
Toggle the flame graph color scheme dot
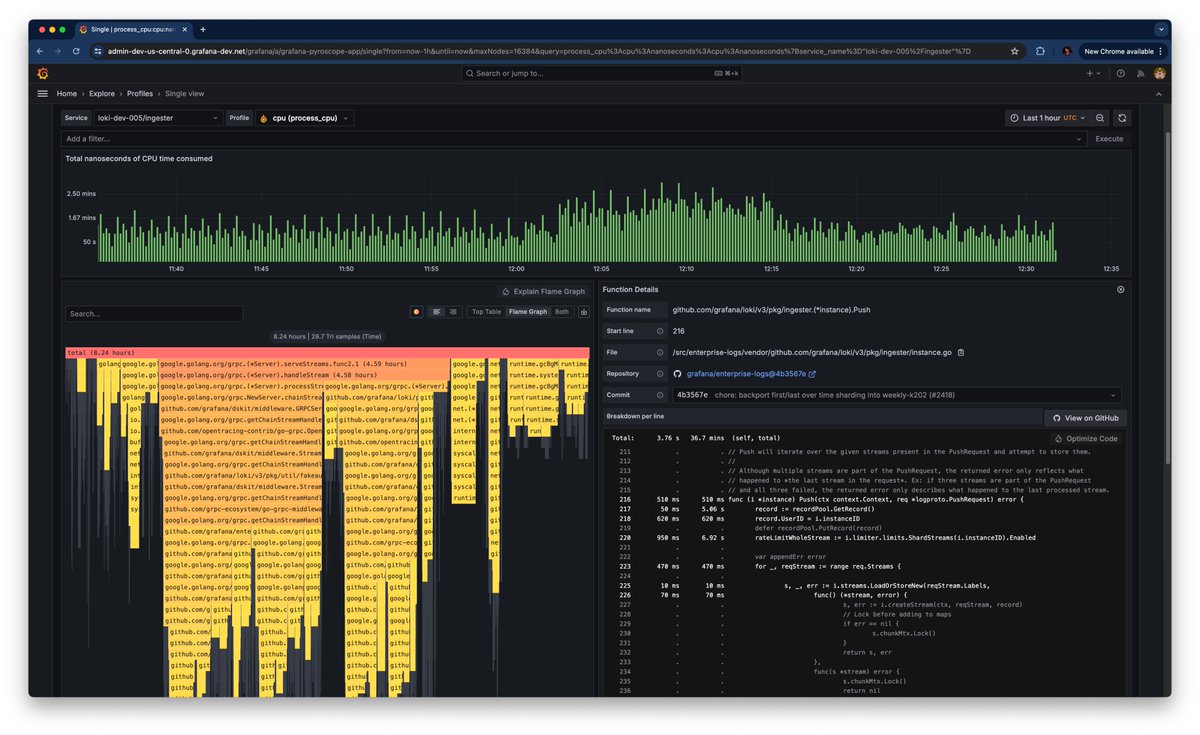tap(416, 312)
